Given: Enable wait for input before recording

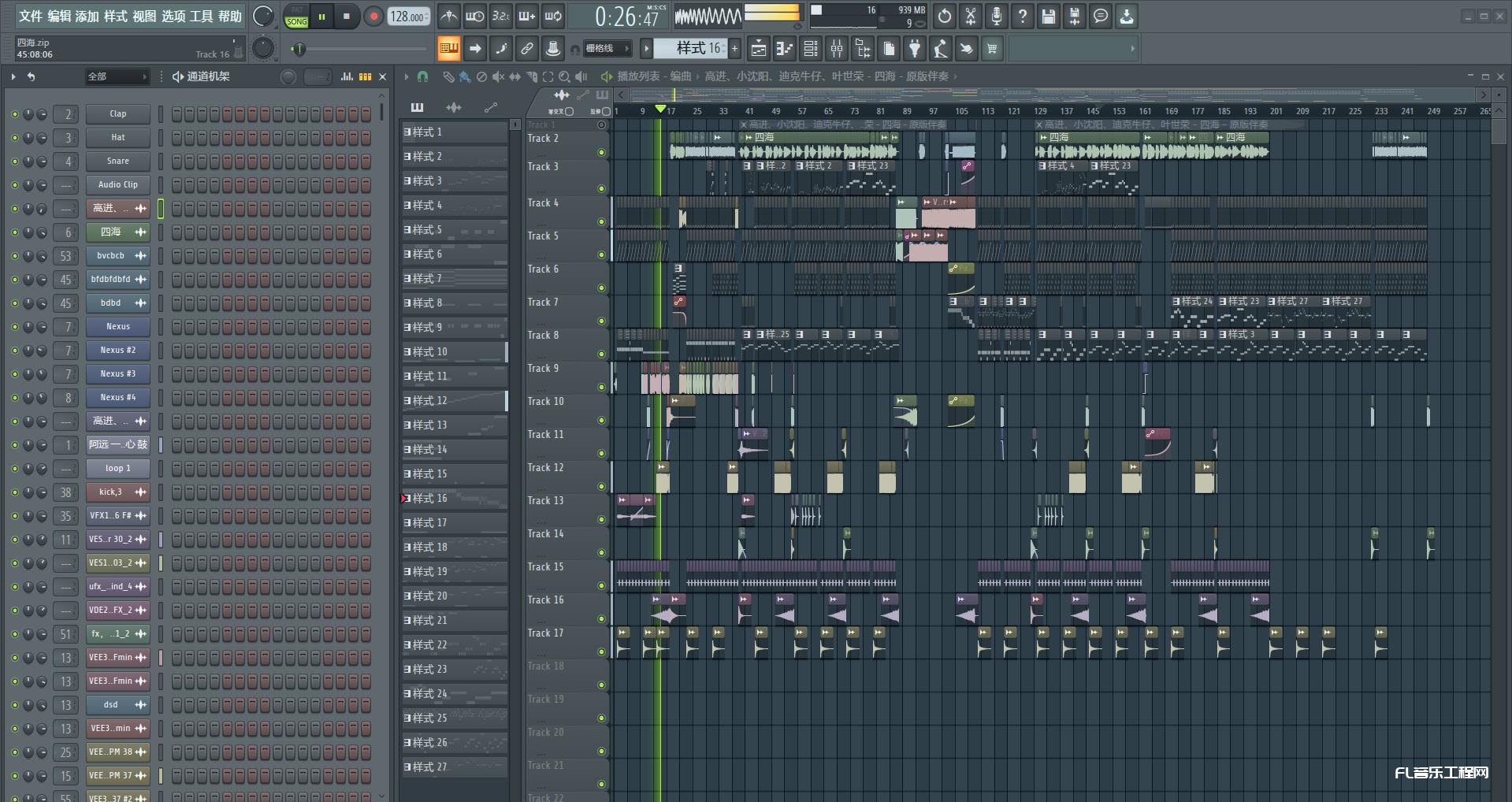Looking at the screenshot, I should click(x=474, y=16).
